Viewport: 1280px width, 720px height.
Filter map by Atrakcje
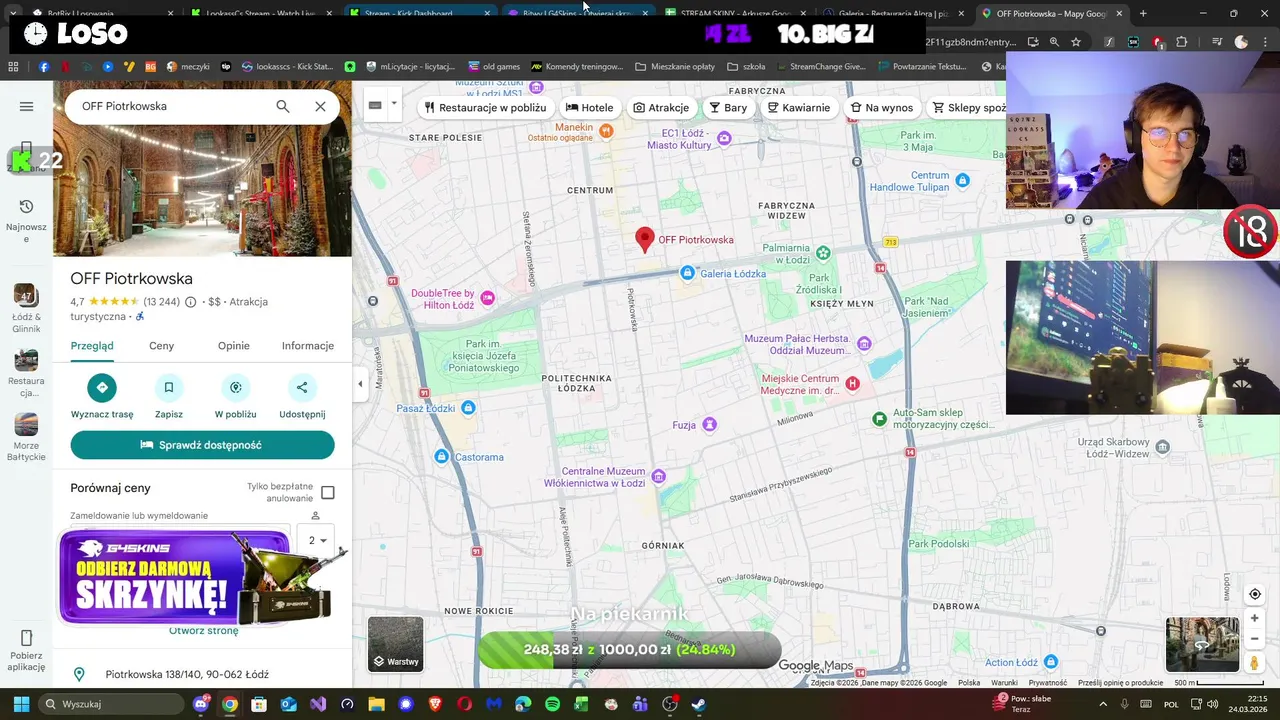661,108
